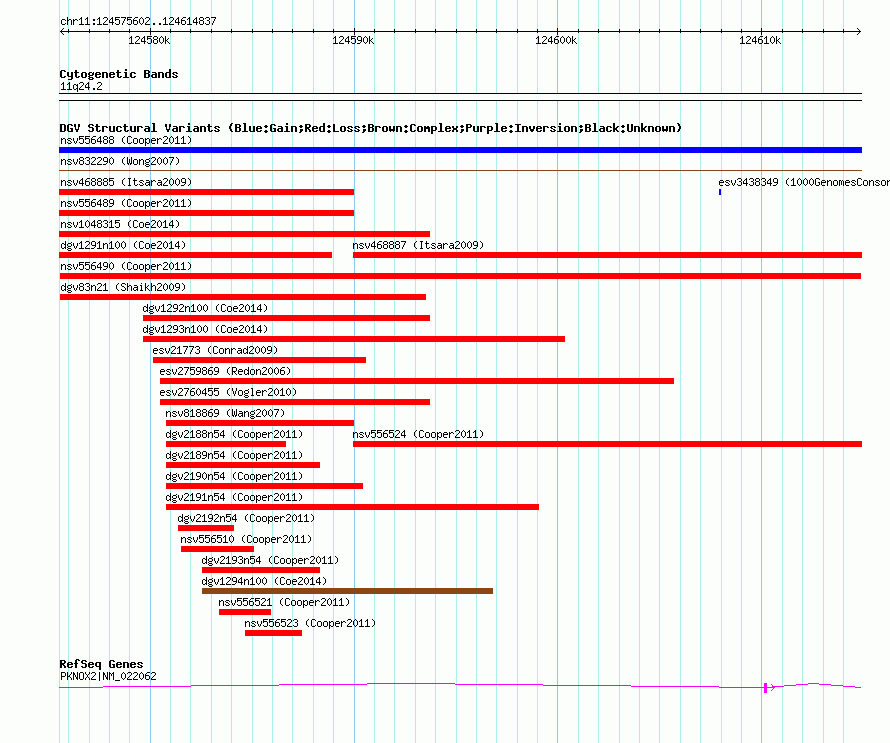Click the 124610k ruler tick label
The image size is (890, 743).
(x=760, y=40)
